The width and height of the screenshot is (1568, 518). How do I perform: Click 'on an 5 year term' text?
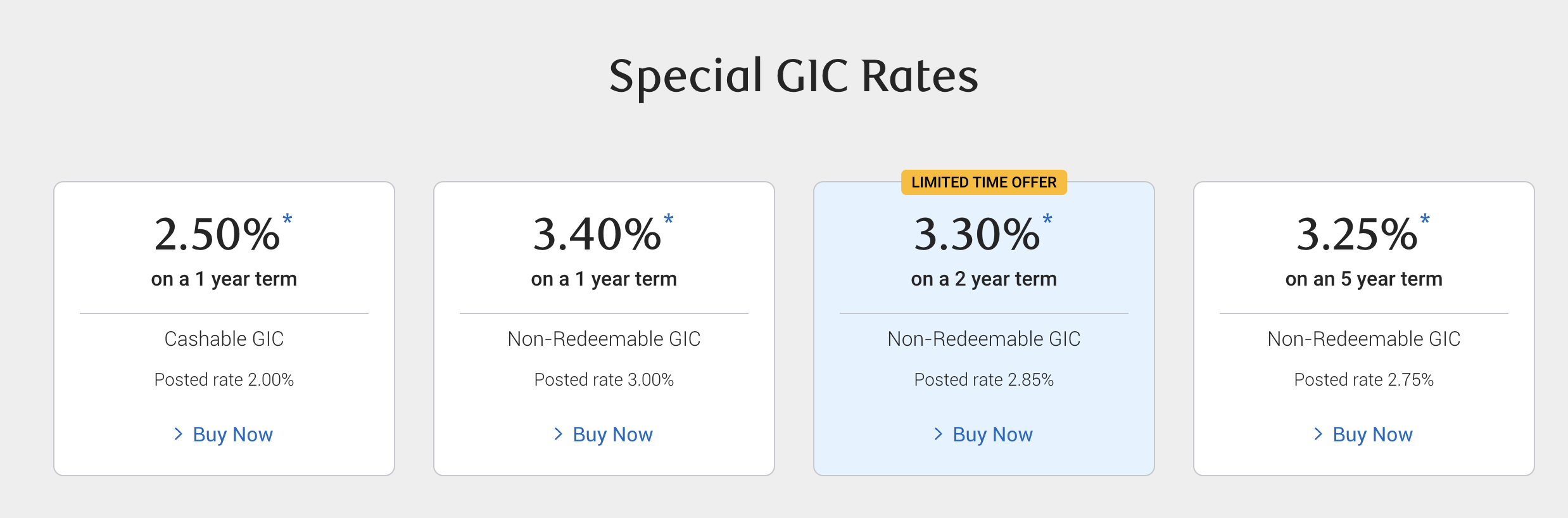1364,279
